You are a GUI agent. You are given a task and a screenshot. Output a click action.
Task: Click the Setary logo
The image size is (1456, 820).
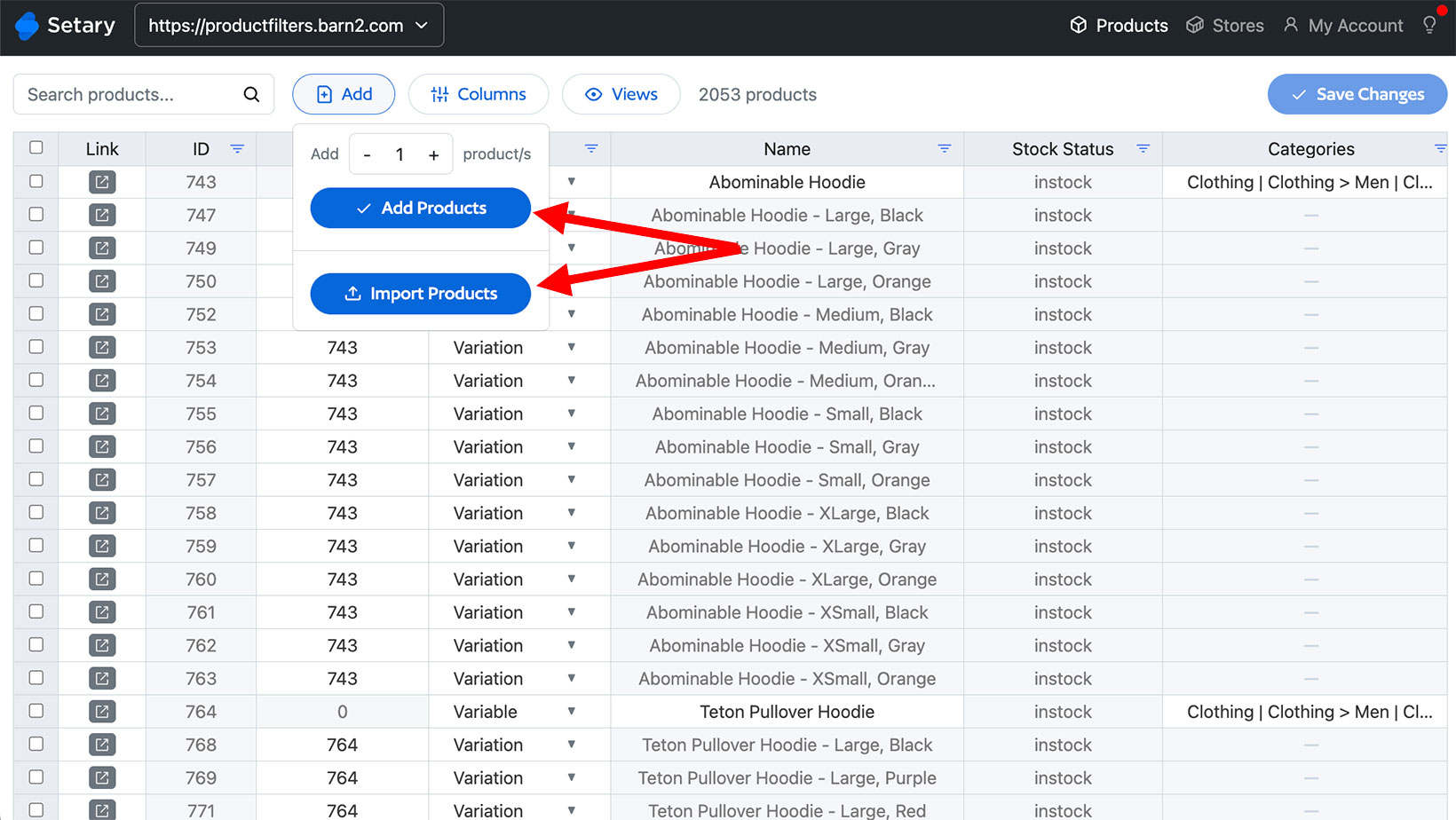point(66,25)
